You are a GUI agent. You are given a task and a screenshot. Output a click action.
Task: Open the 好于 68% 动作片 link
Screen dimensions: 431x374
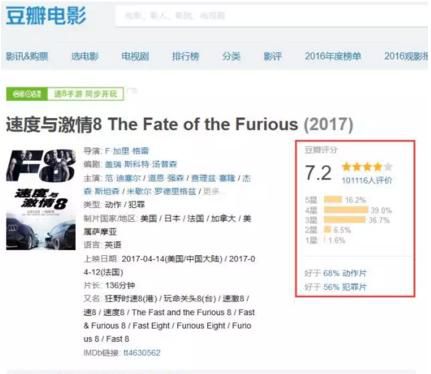click(335, 273)
